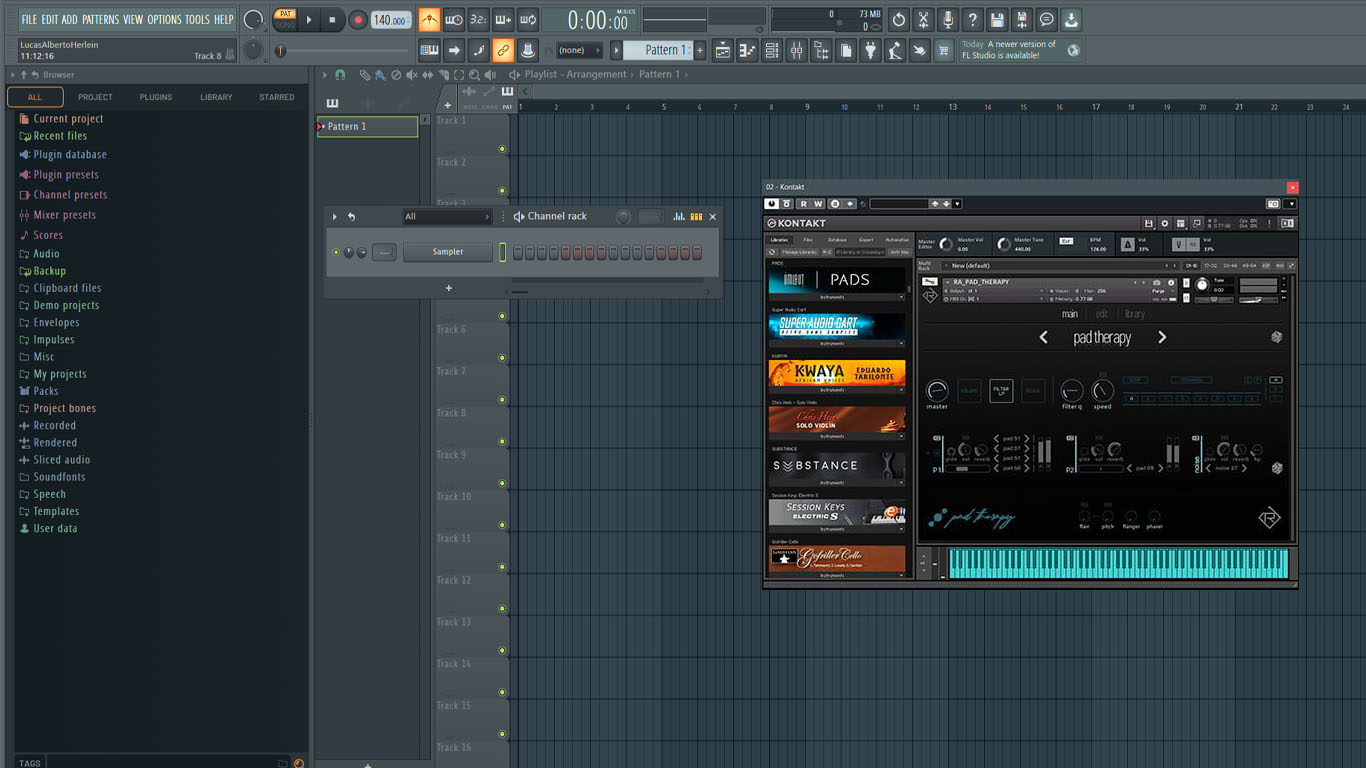
Task: Toggle Kontakt plugin bypass button
Action: 771,204
